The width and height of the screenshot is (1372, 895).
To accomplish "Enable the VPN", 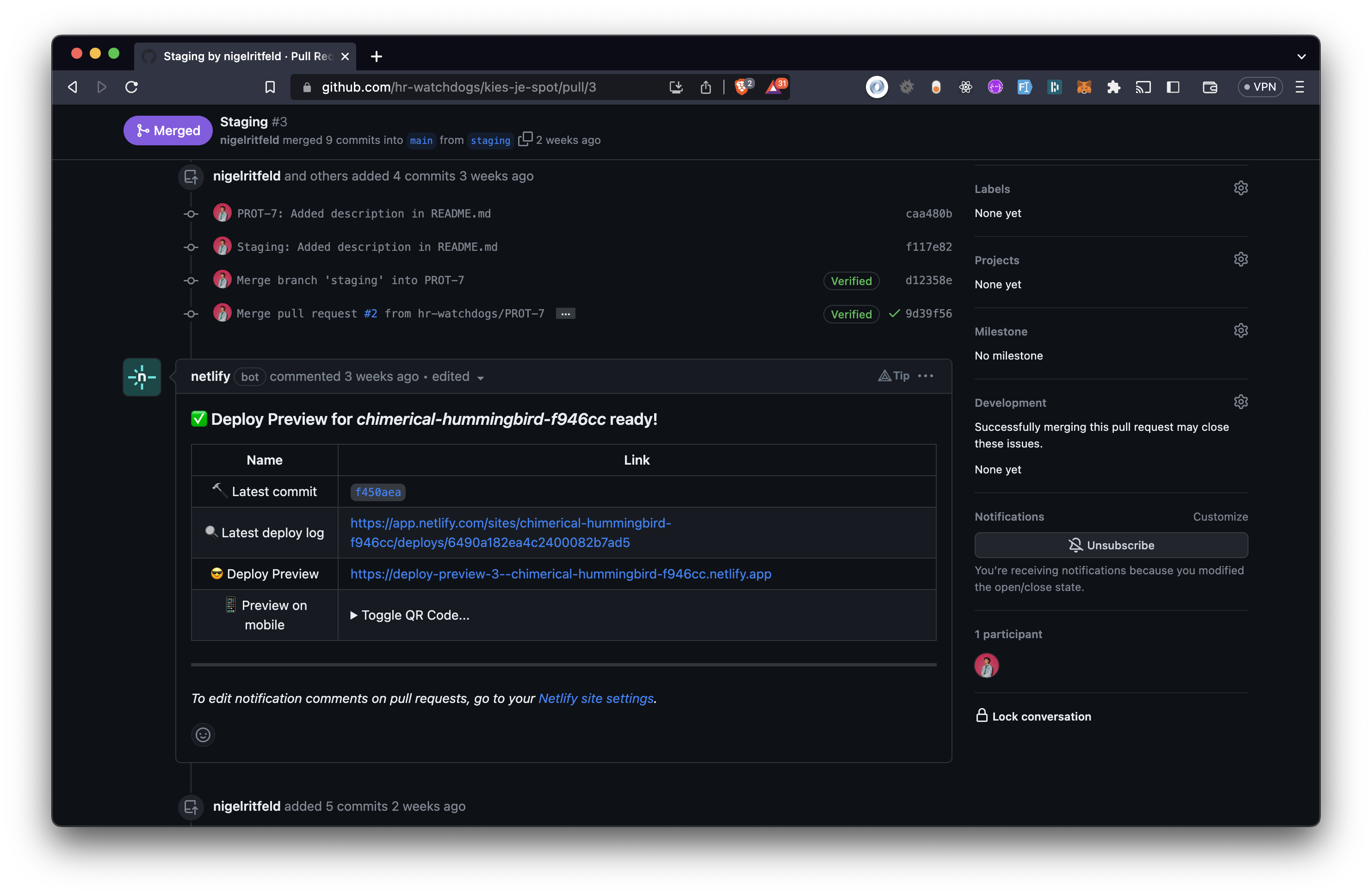I will [1261, 87].
